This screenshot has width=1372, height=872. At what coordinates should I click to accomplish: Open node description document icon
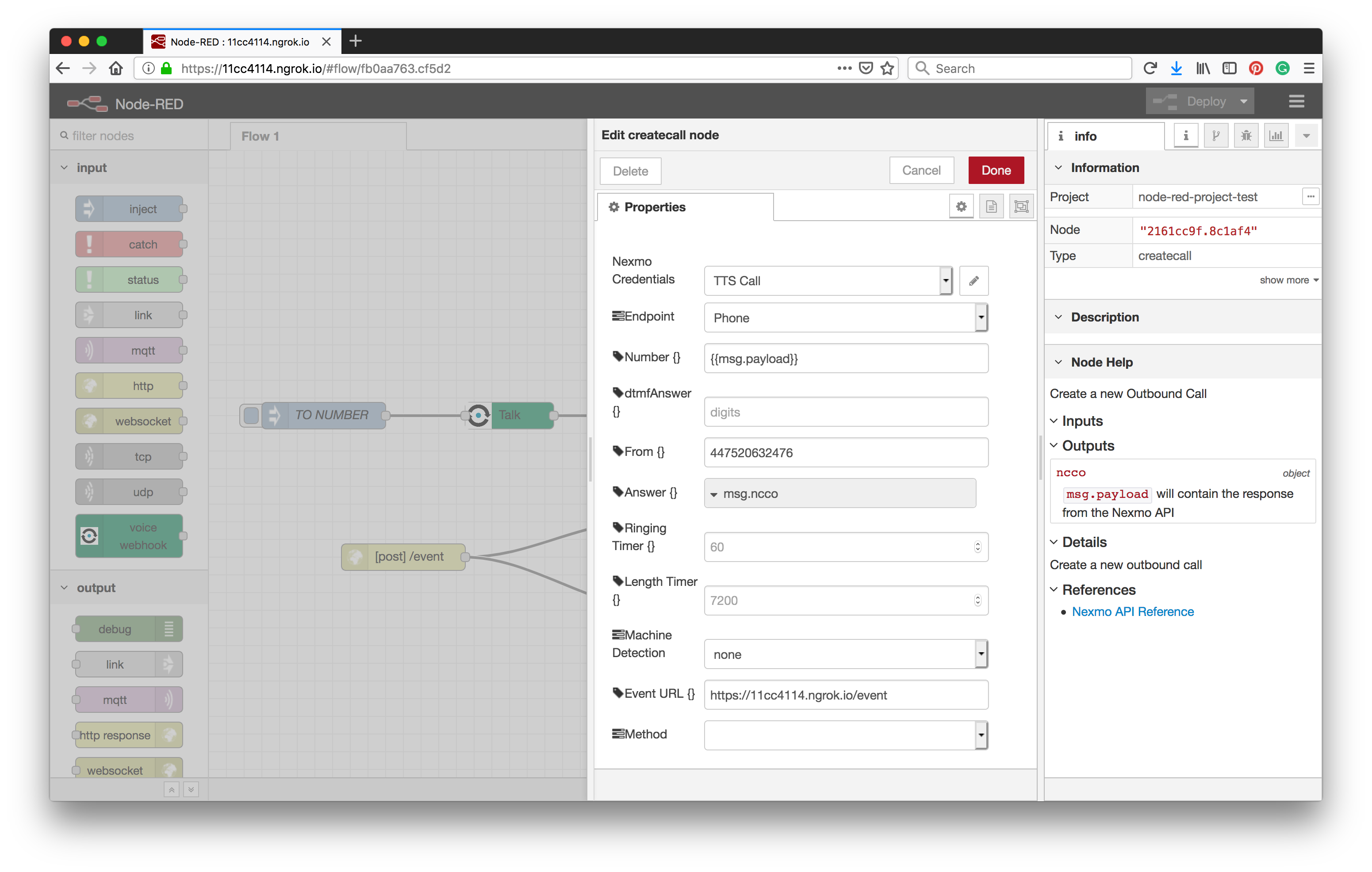pos(991,207)
